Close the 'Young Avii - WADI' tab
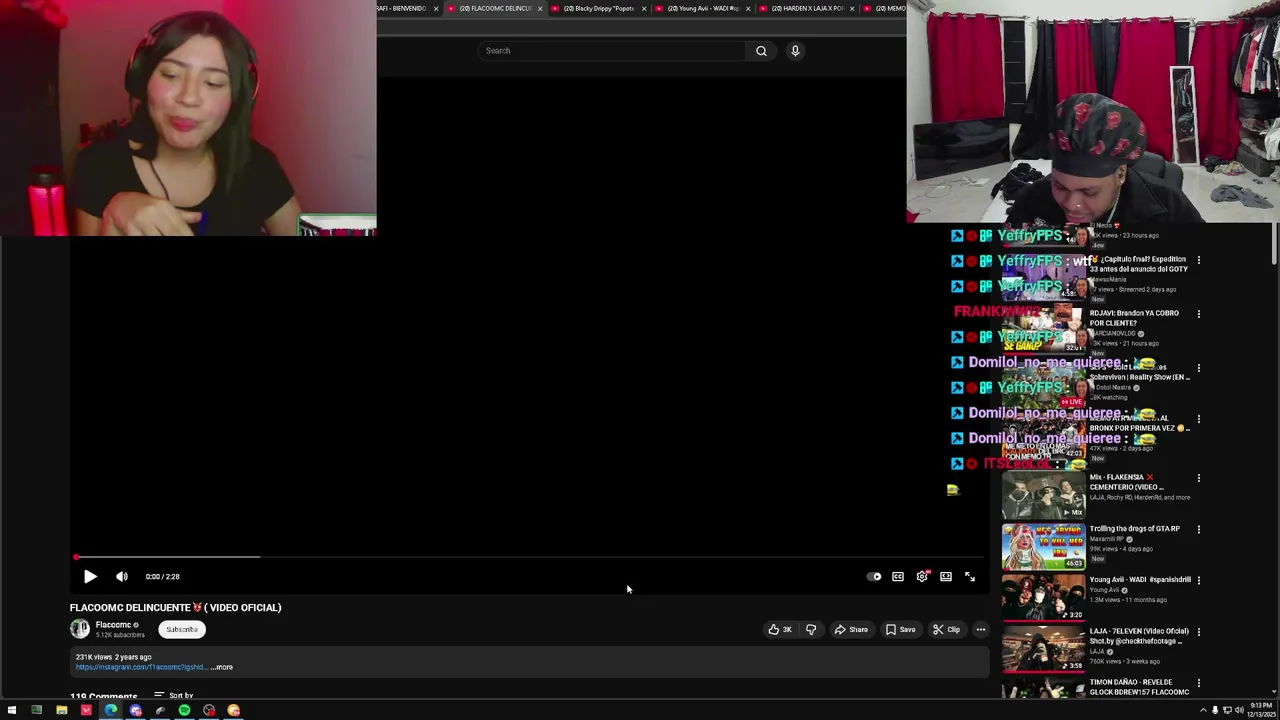1280x720 pixels. tap(748, 8)
